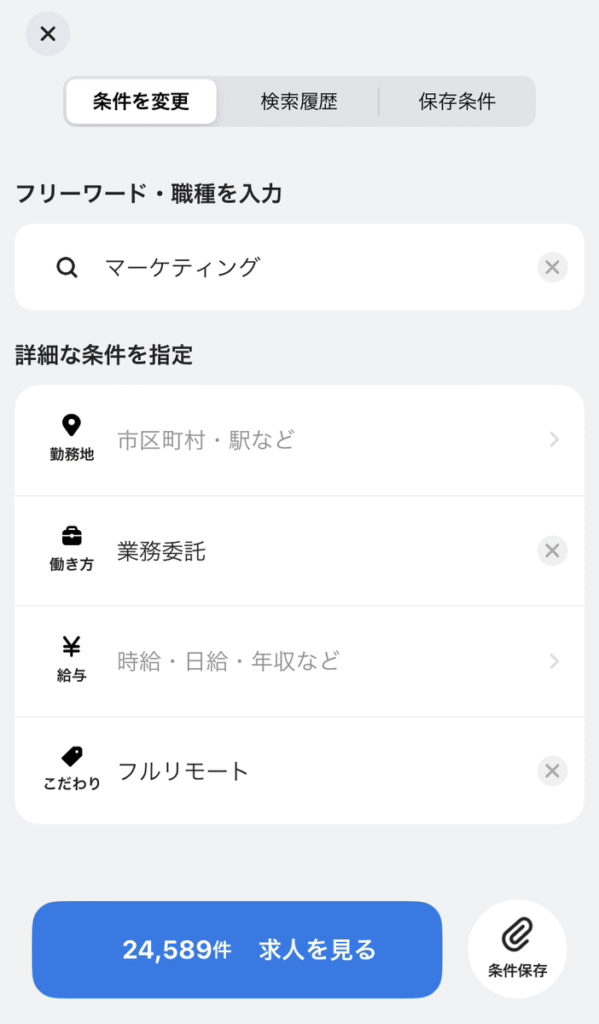Save conditions with the paperclip button
Screen dimensions: 599x1024
click(517, 949)
